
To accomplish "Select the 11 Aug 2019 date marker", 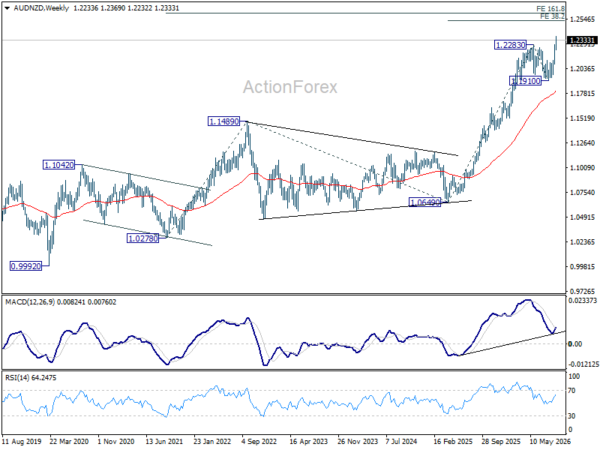I will [21, 442].
